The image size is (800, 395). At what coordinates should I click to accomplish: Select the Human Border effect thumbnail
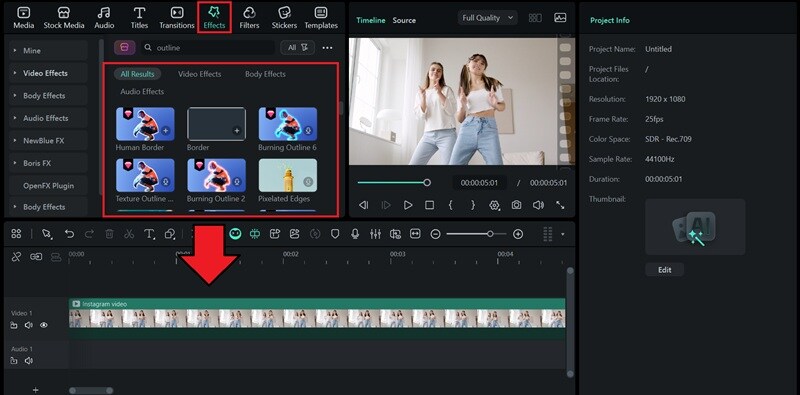coord(145,124)
